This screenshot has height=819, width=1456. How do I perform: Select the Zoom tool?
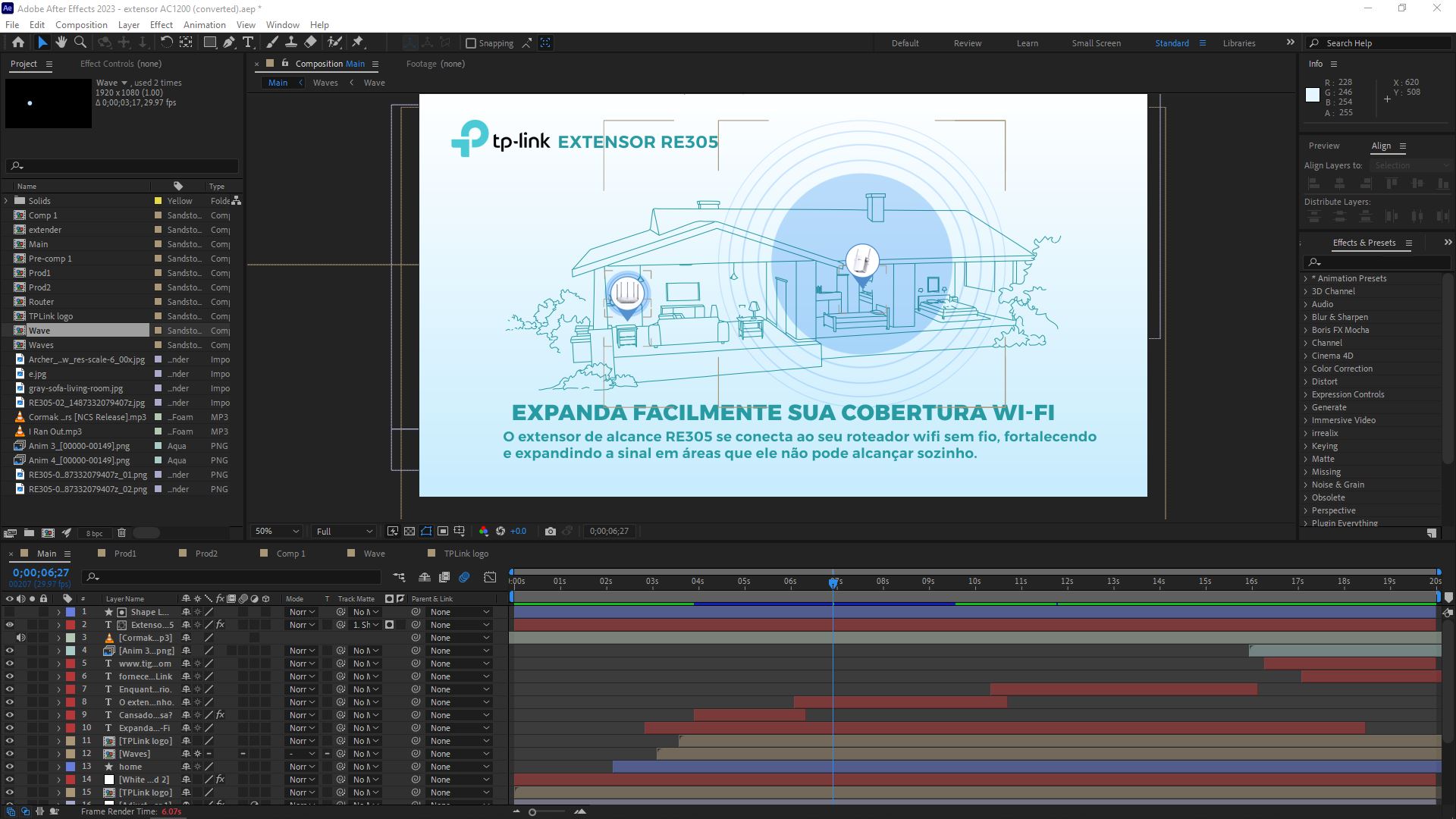(x=80, y=42)
